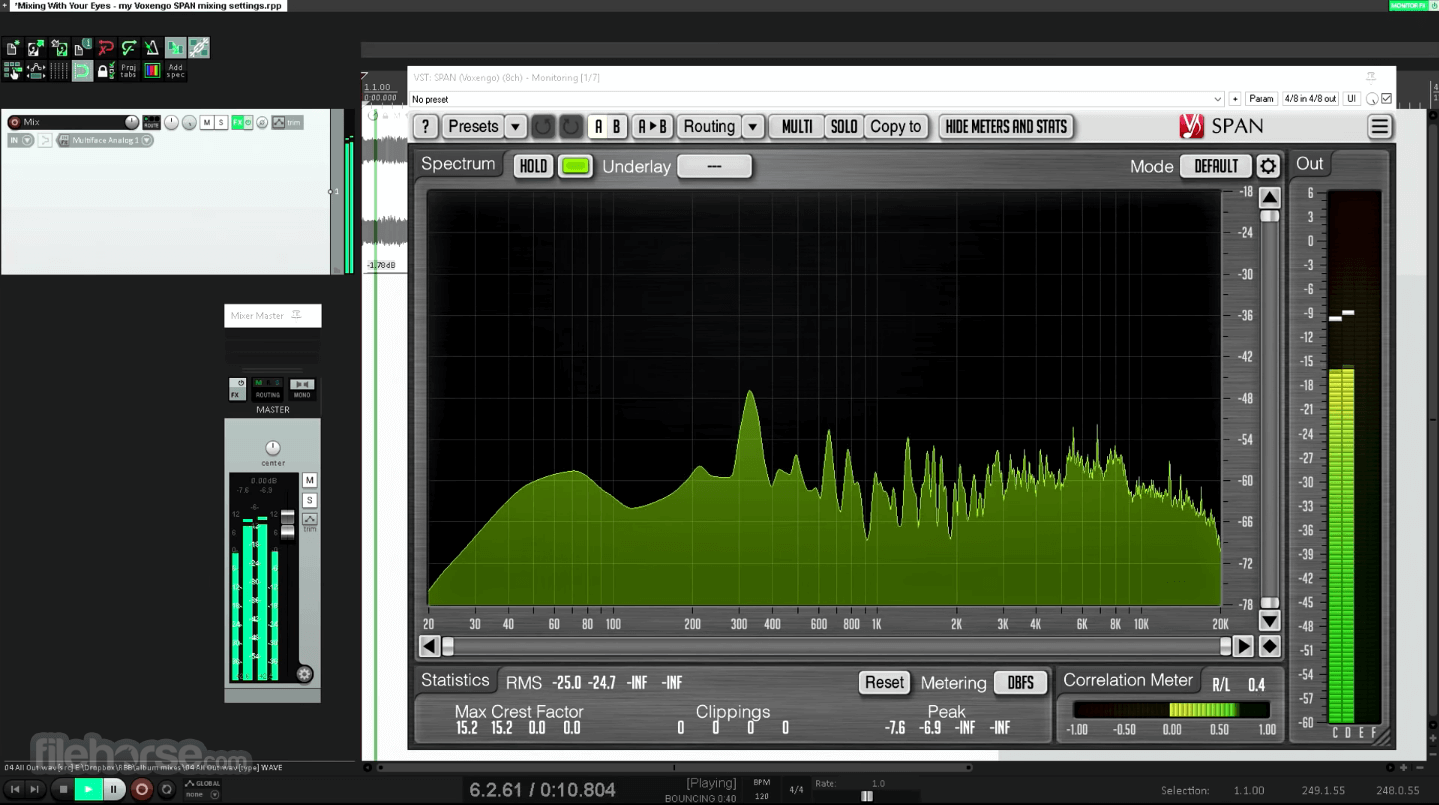
Task: Click the save project disk icon
Action: tap(59, 48)
